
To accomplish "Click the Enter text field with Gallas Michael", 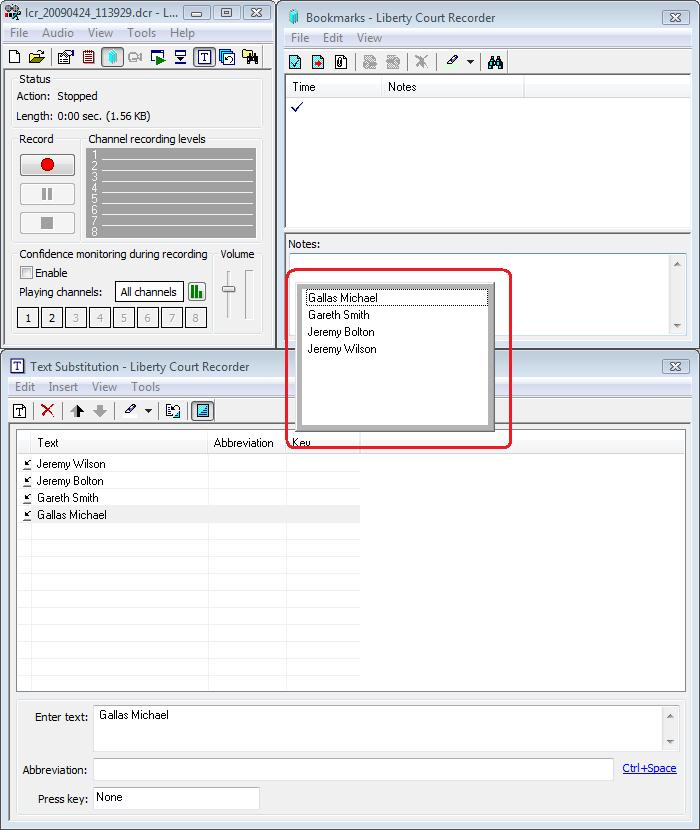I will pyautogui.click(x=378, y=728).
